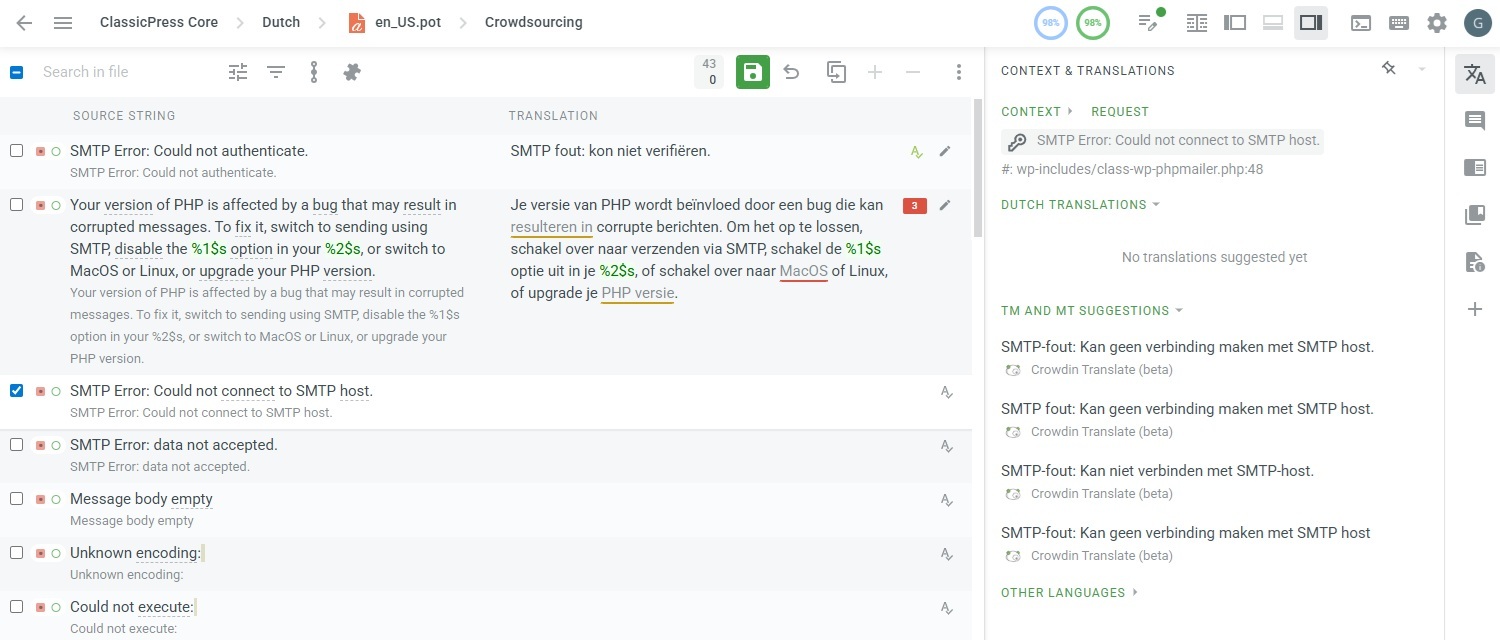The image size is (1500, 640).
Task: Expand the OTHER LANGUAGES section
Action: pyautogui.click(x=1068, y=592)
